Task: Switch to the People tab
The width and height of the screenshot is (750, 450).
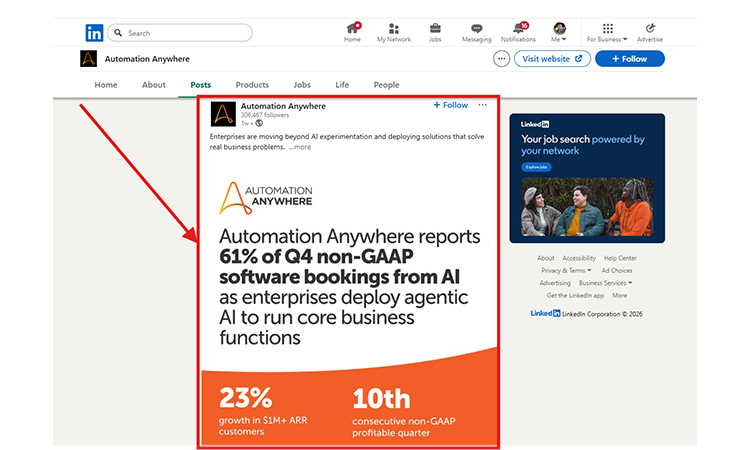Action: (x=386, y=85)
